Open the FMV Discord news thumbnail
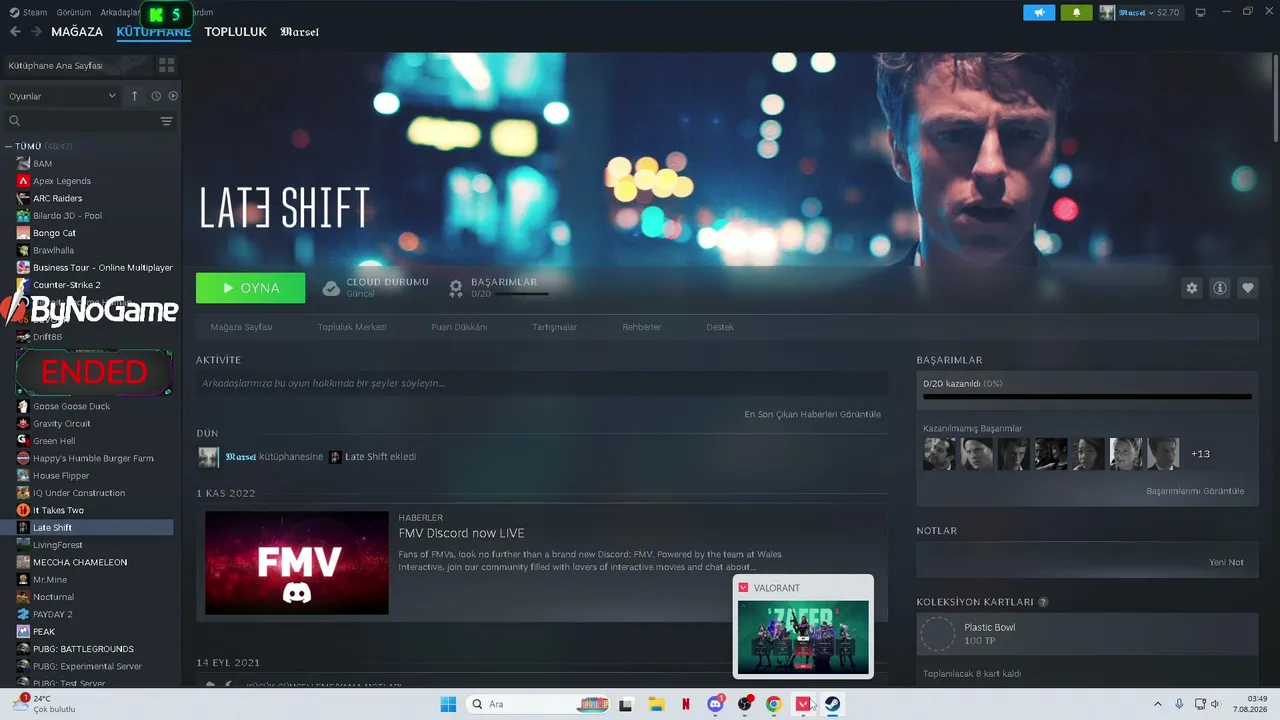 tap(297, 563)
